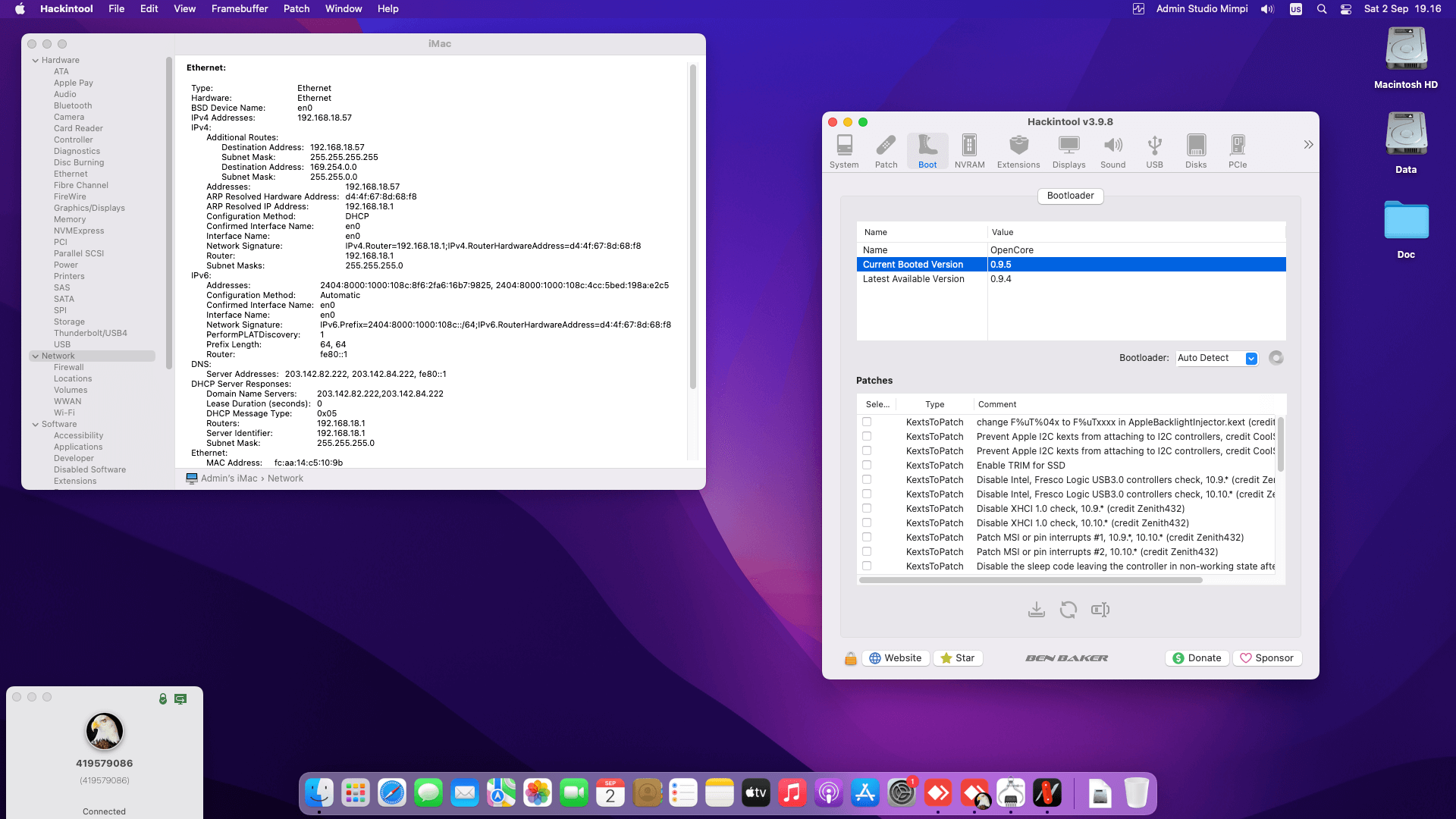Show more toolbar items via double chevron
The image size is (1456, 819).
tap(1308, 144)
